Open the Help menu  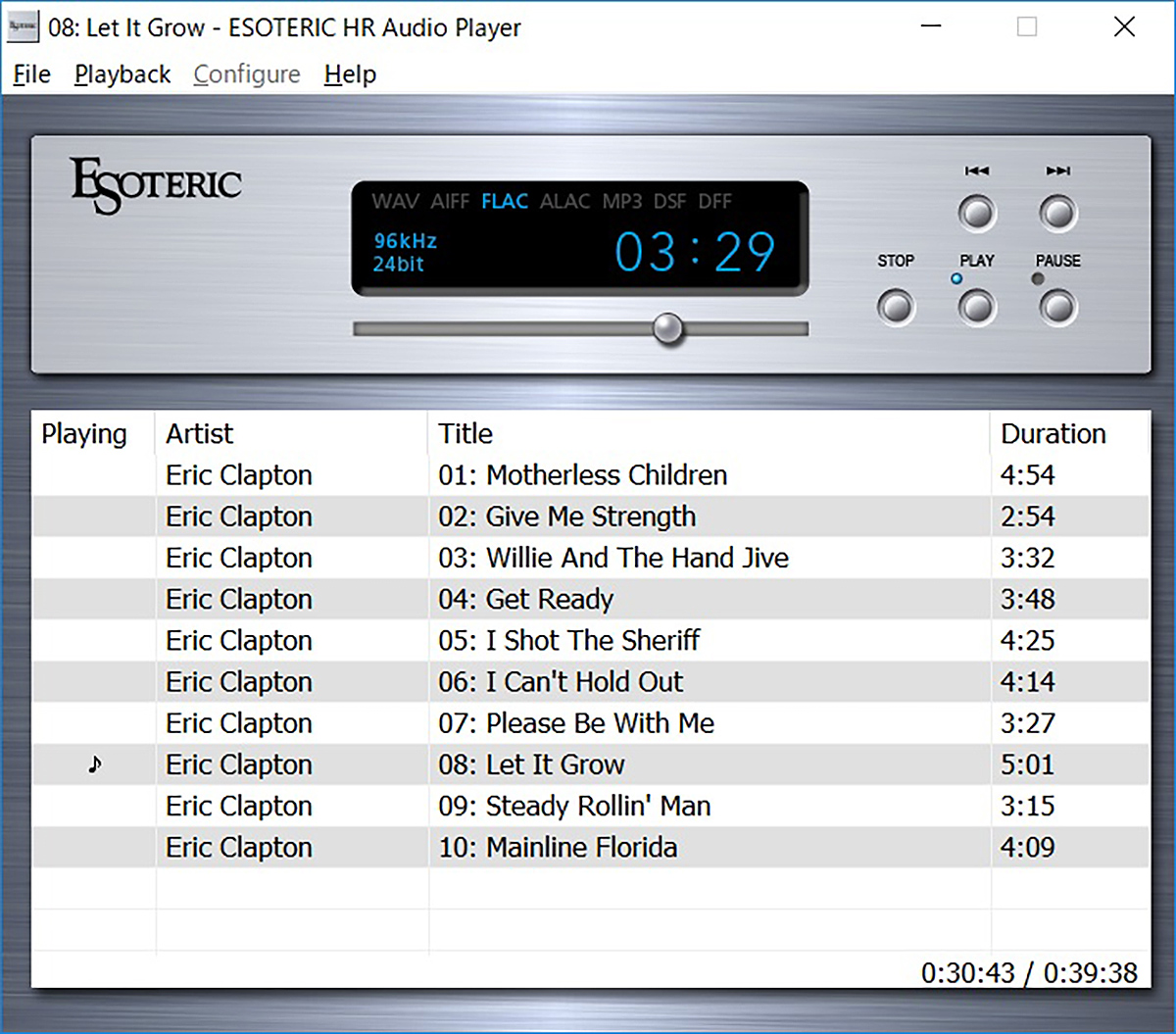[350, 74]
